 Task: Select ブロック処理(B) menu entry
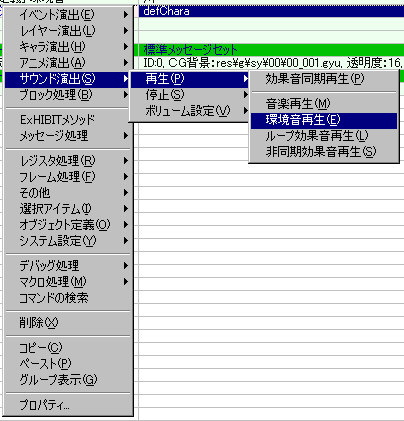tap(68, 95)
